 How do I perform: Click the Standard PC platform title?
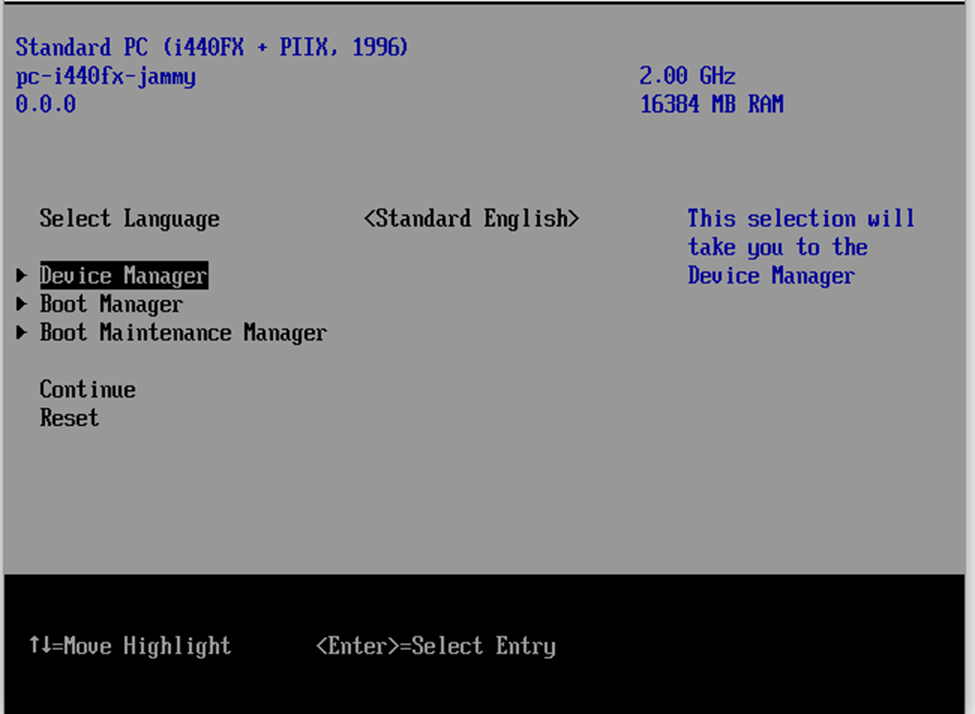click(213, 46)
